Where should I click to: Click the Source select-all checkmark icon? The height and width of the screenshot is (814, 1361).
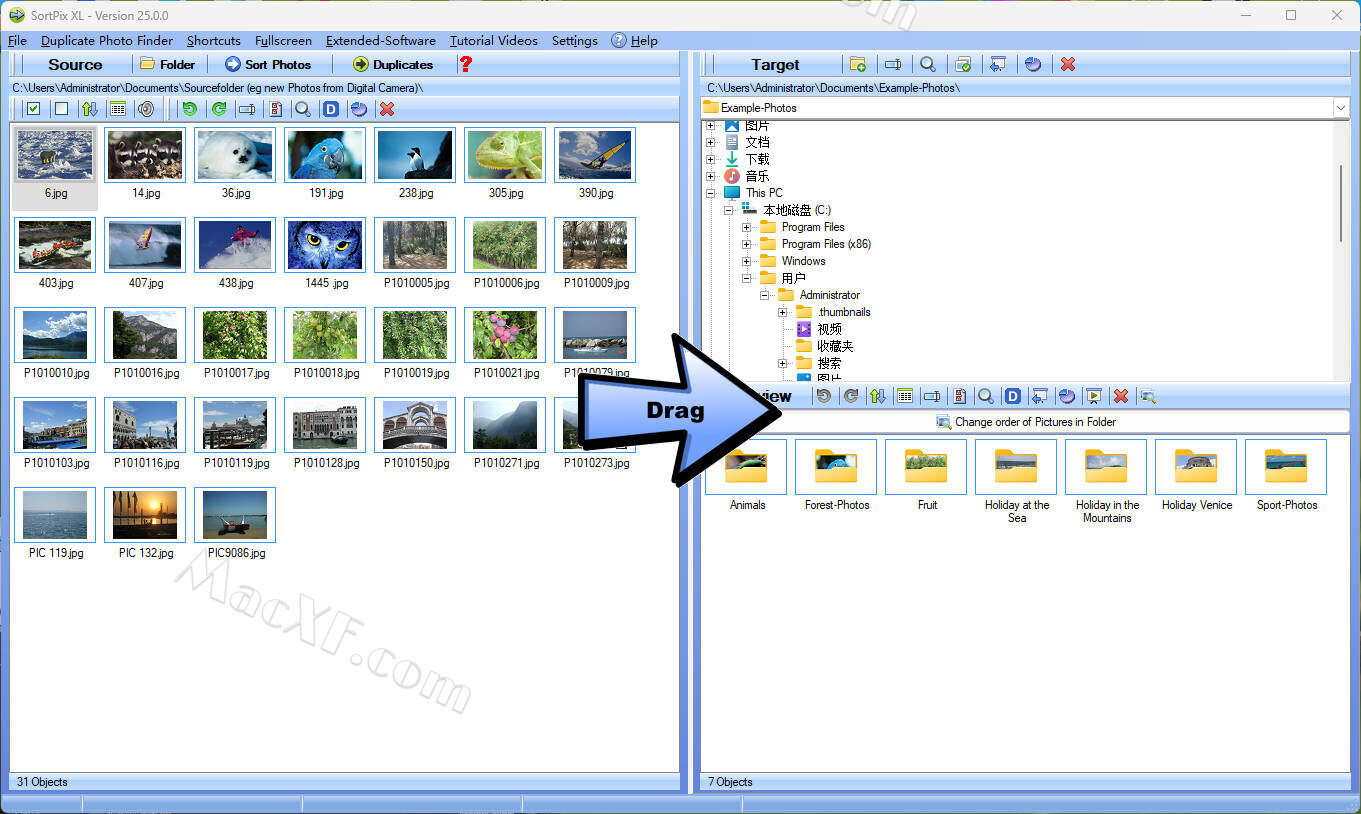point(33,109)
